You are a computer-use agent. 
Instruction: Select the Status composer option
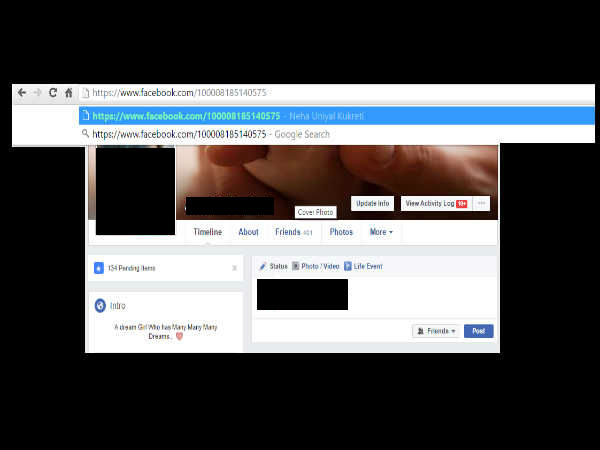[273, 266]
